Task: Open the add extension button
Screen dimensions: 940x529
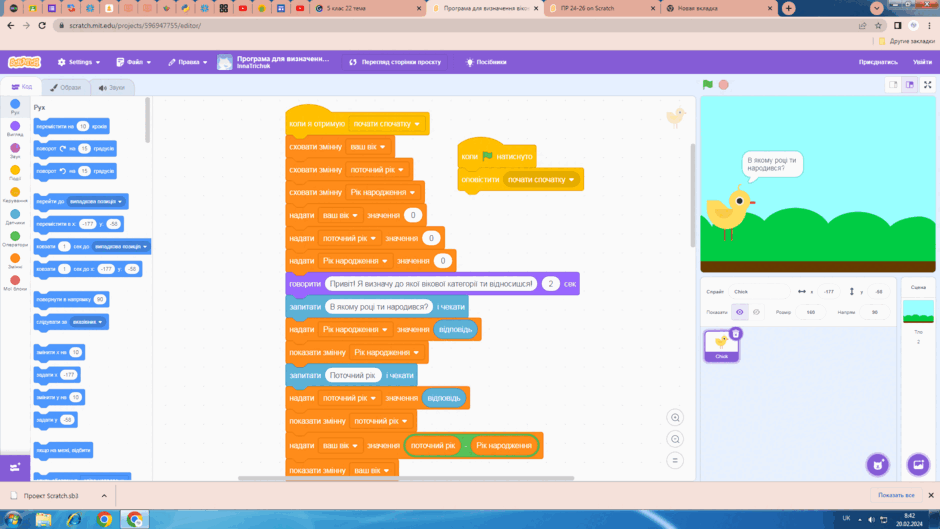Action: click(x=15, y=467)
